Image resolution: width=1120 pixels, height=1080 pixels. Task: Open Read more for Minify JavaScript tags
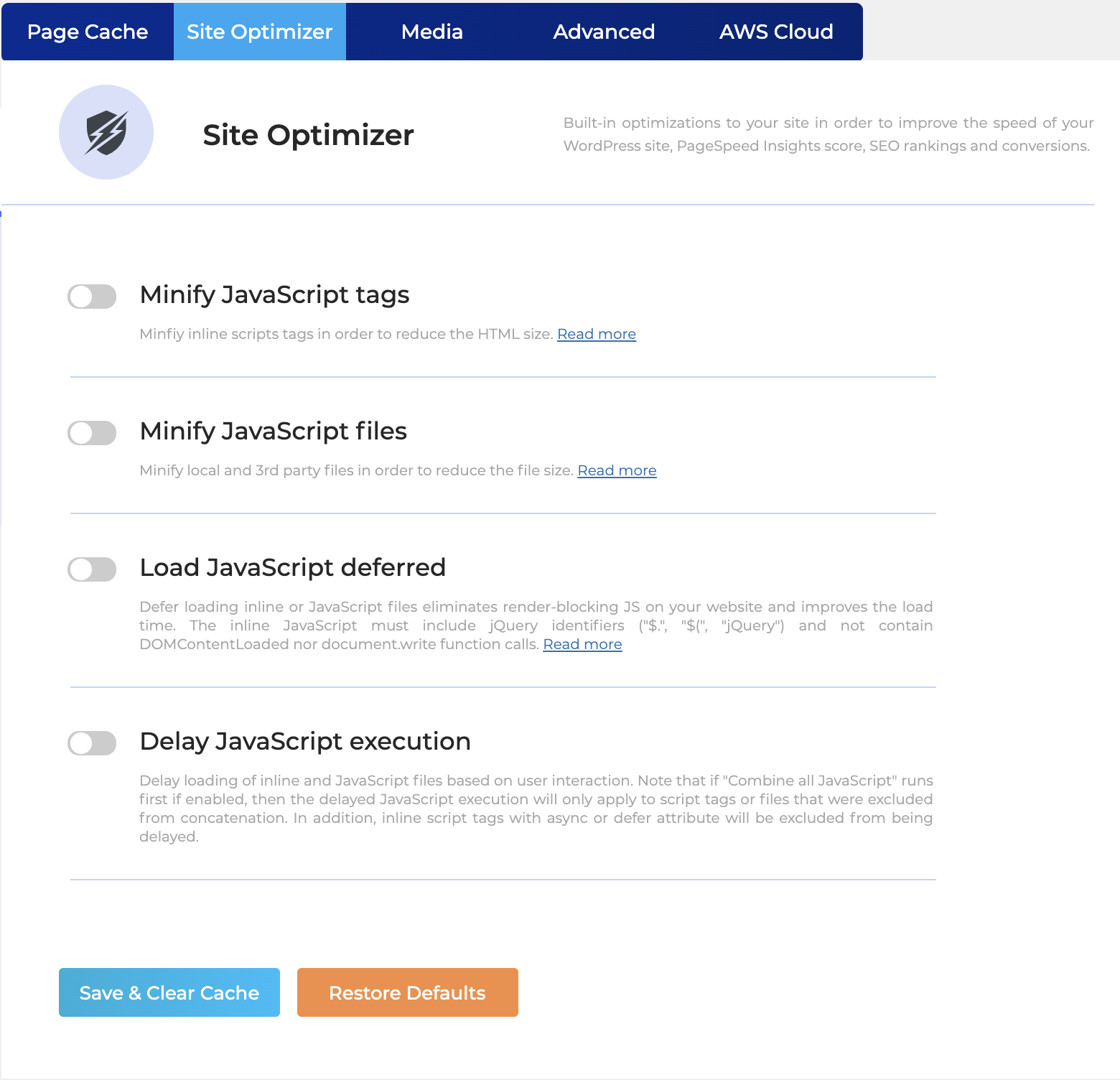coord(597,334)
